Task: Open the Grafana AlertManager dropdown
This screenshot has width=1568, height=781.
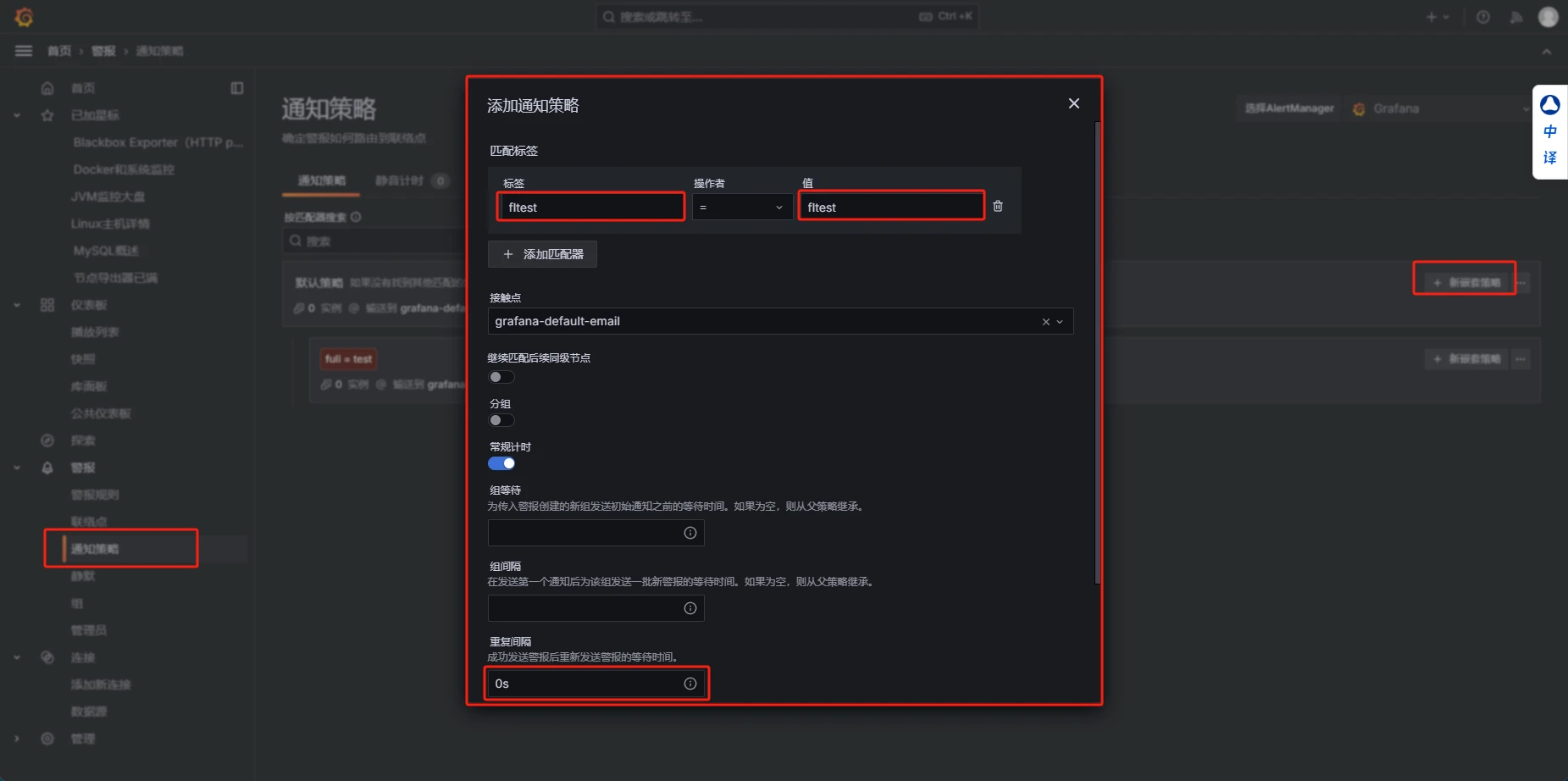Action: pos(1438,108)
